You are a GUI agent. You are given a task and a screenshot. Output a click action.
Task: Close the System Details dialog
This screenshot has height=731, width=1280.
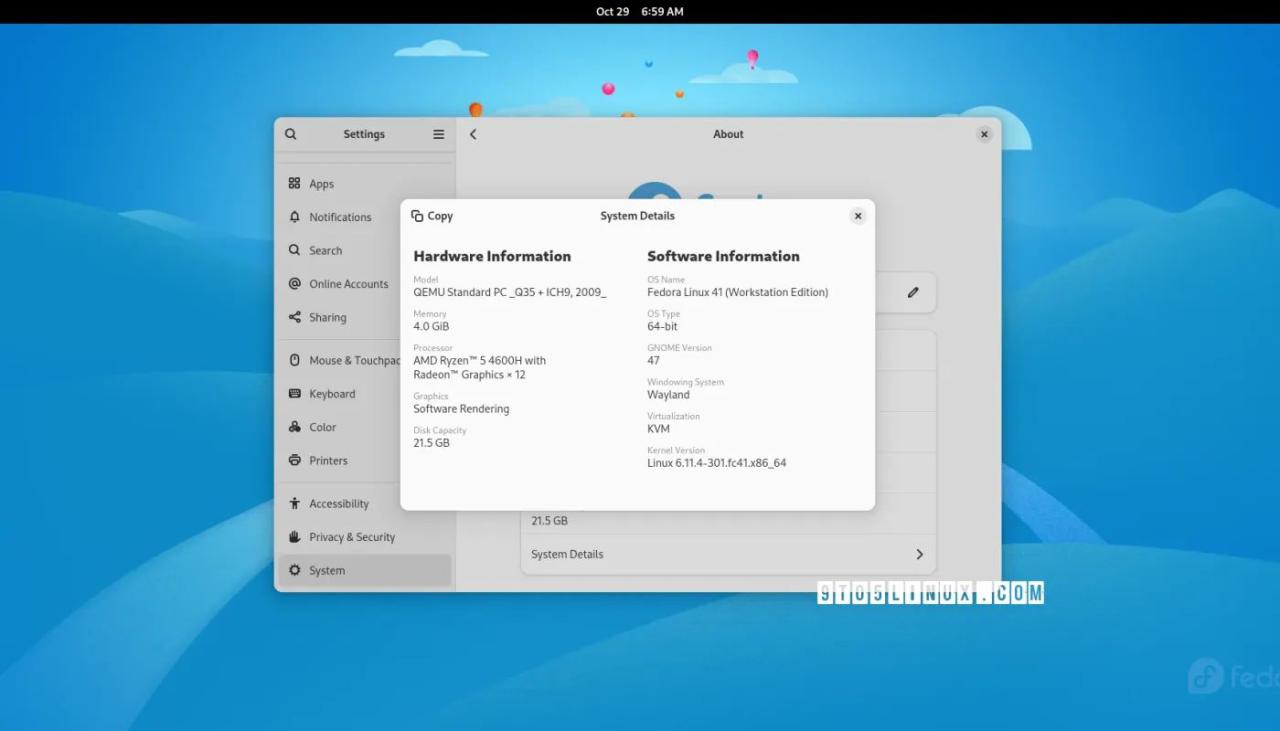pyautogui.click(x=857, y=216)
